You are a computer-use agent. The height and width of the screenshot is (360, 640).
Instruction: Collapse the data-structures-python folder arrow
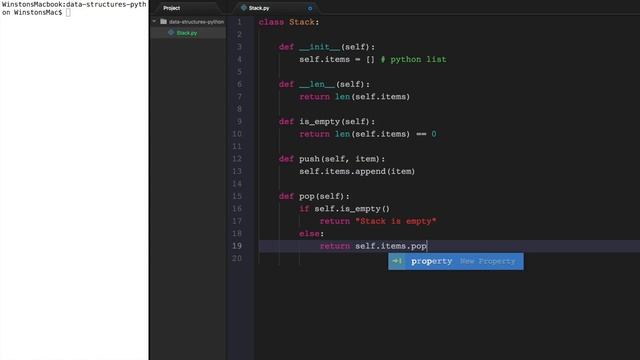click(154, 21)
